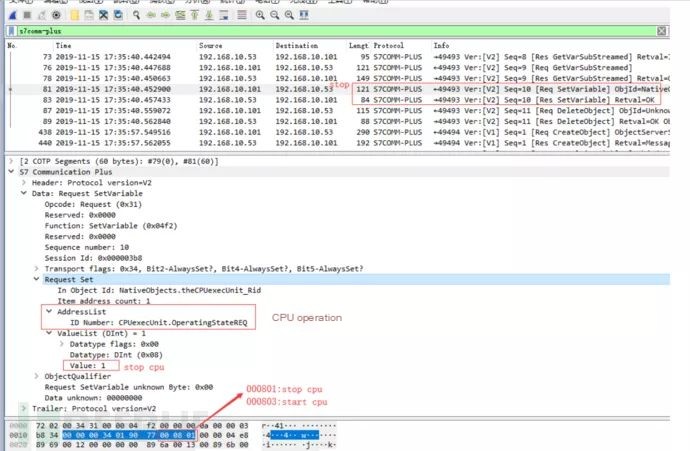Select packet 89 Res DeleteObject row
This screenshot has height=451, width=690.
tap(338, 121)
